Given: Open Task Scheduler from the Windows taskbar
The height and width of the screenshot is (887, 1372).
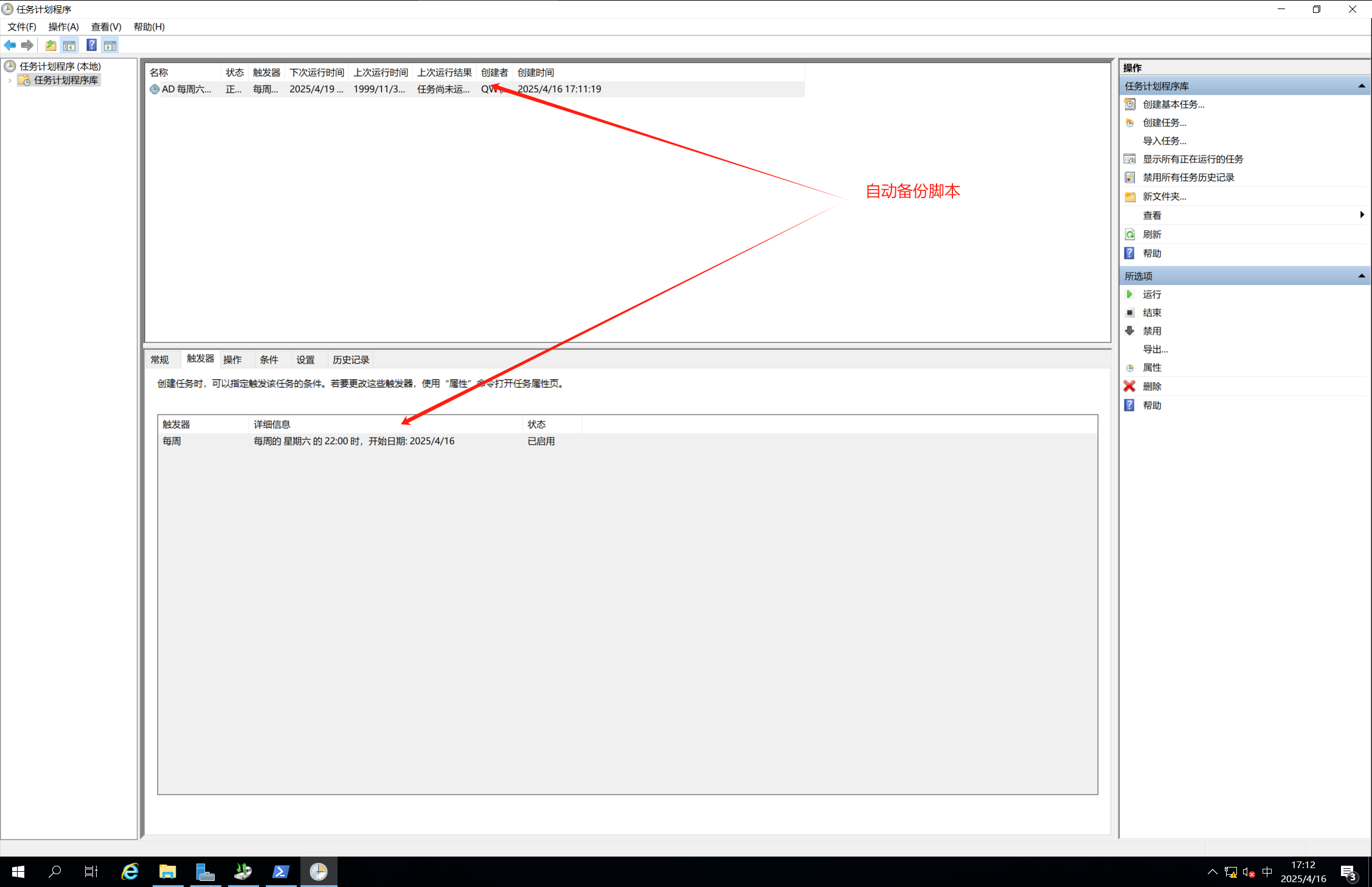Looking at the screenshot, I should coord(319,872).
